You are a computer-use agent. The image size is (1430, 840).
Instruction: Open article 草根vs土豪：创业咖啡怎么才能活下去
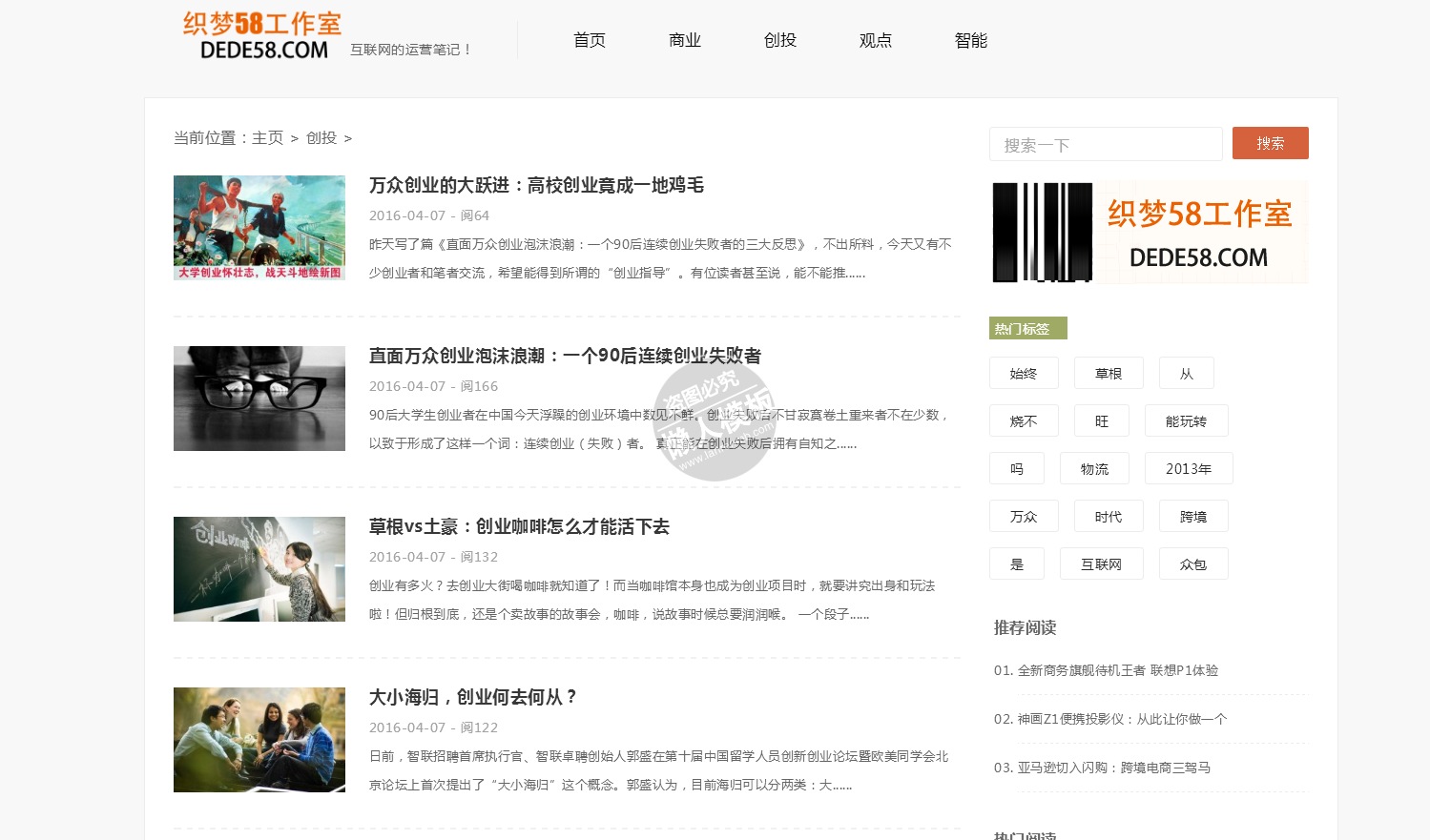519,526
